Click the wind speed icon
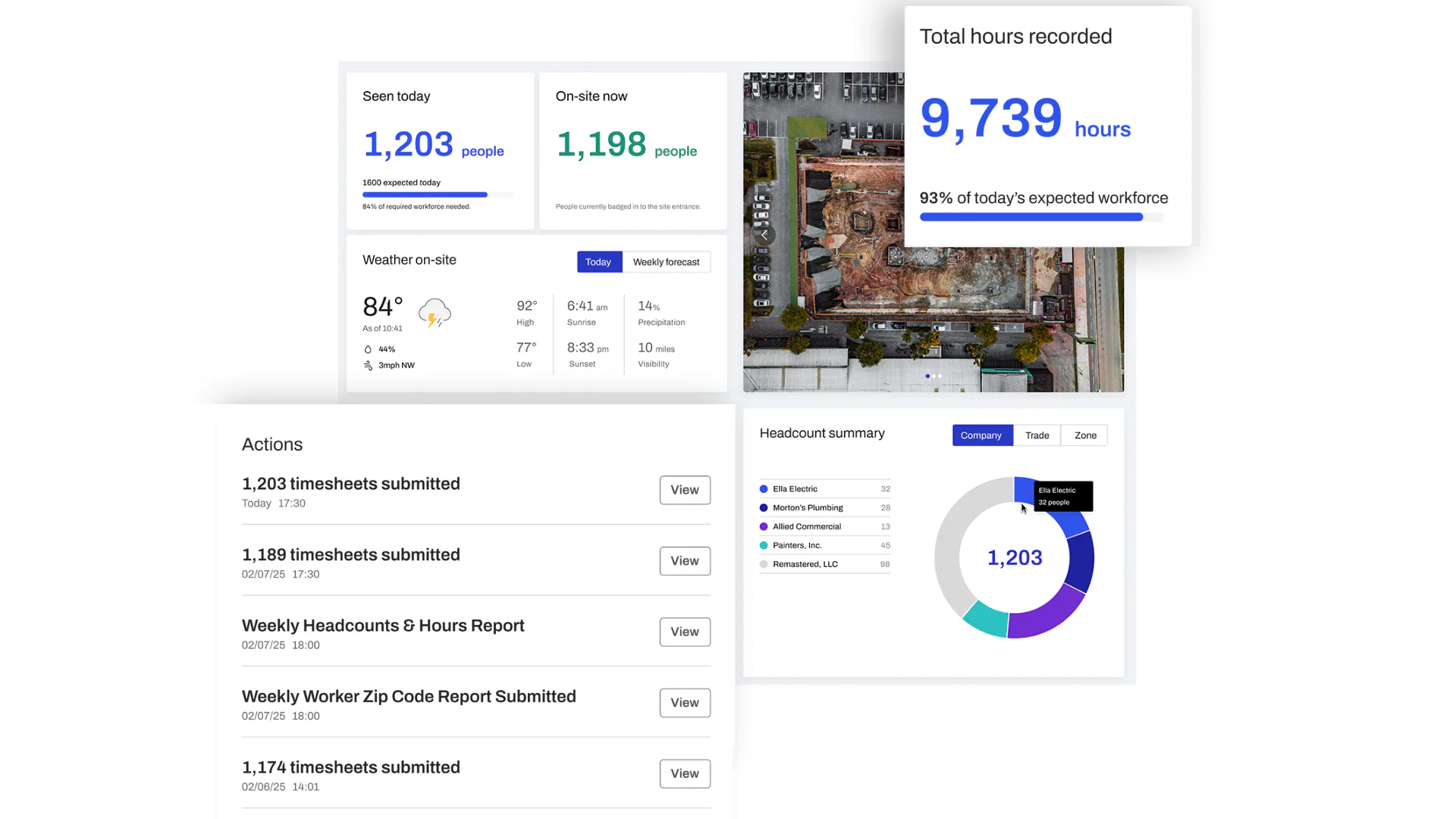The width and height of the screenshot is (1456, 819). [368, 366]
